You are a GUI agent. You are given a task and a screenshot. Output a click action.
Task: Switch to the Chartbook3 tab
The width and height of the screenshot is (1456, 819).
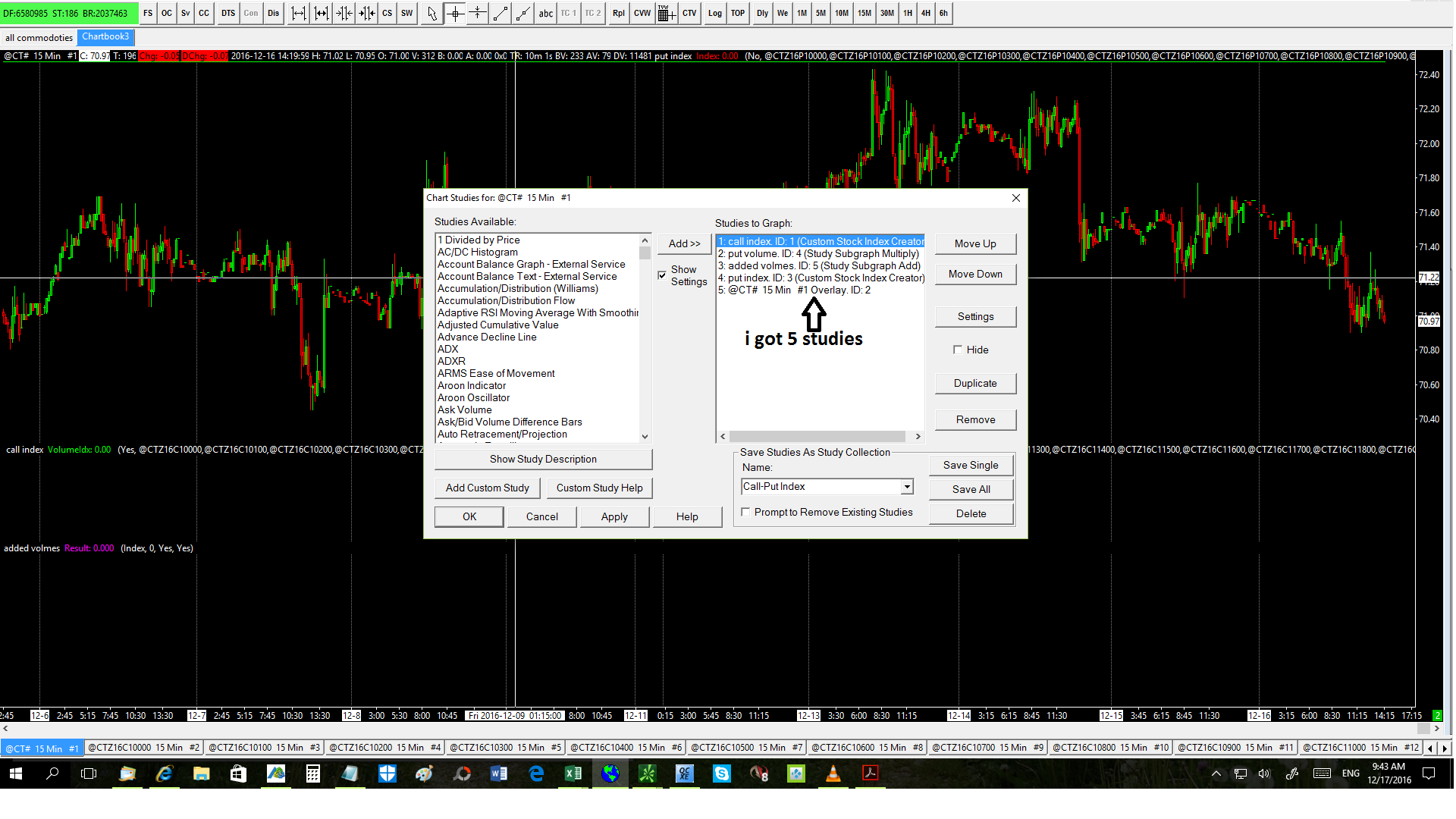(105, 36)
